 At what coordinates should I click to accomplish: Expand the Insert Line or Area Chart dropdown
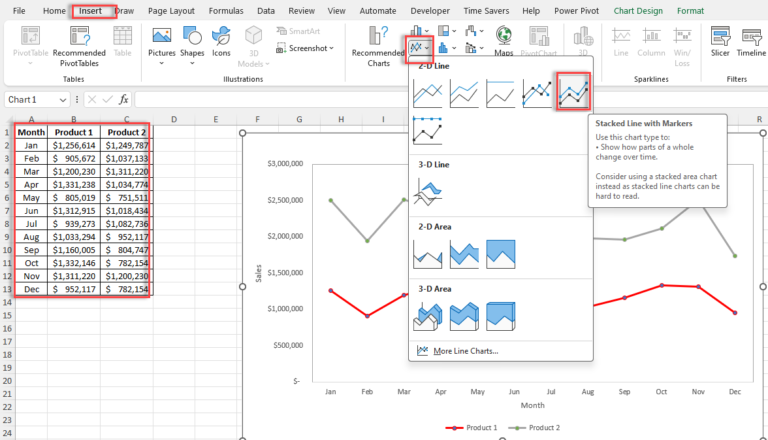[x=420, y=49]
